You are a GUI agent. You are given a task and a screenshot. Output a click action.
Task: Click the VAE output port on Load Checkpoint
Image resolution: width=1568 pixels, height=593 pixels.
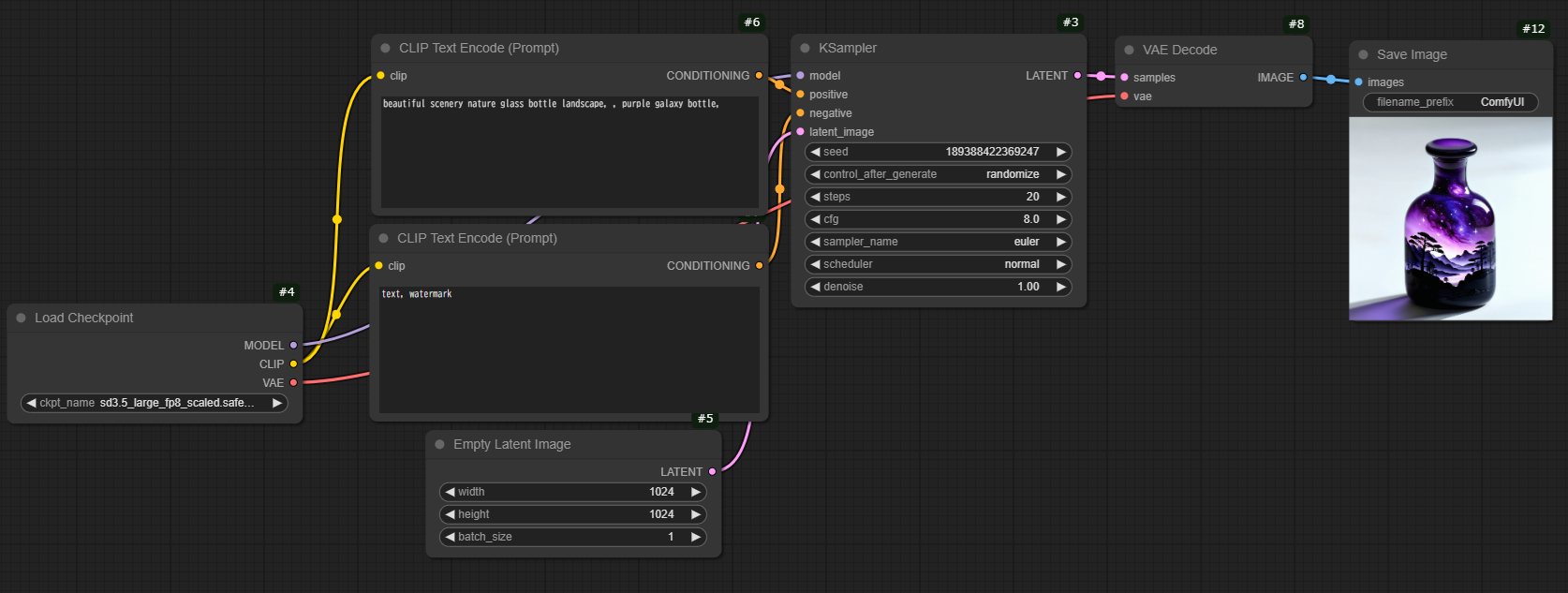[x=293, y=383]
